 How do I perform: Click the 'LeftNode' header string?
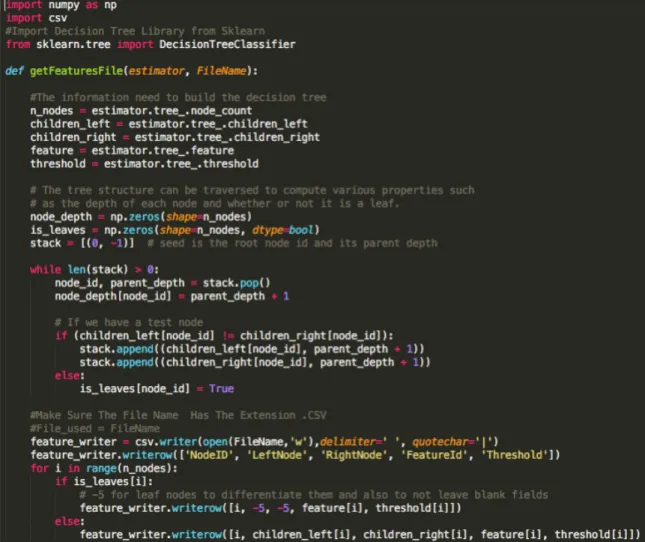(277, 455)
